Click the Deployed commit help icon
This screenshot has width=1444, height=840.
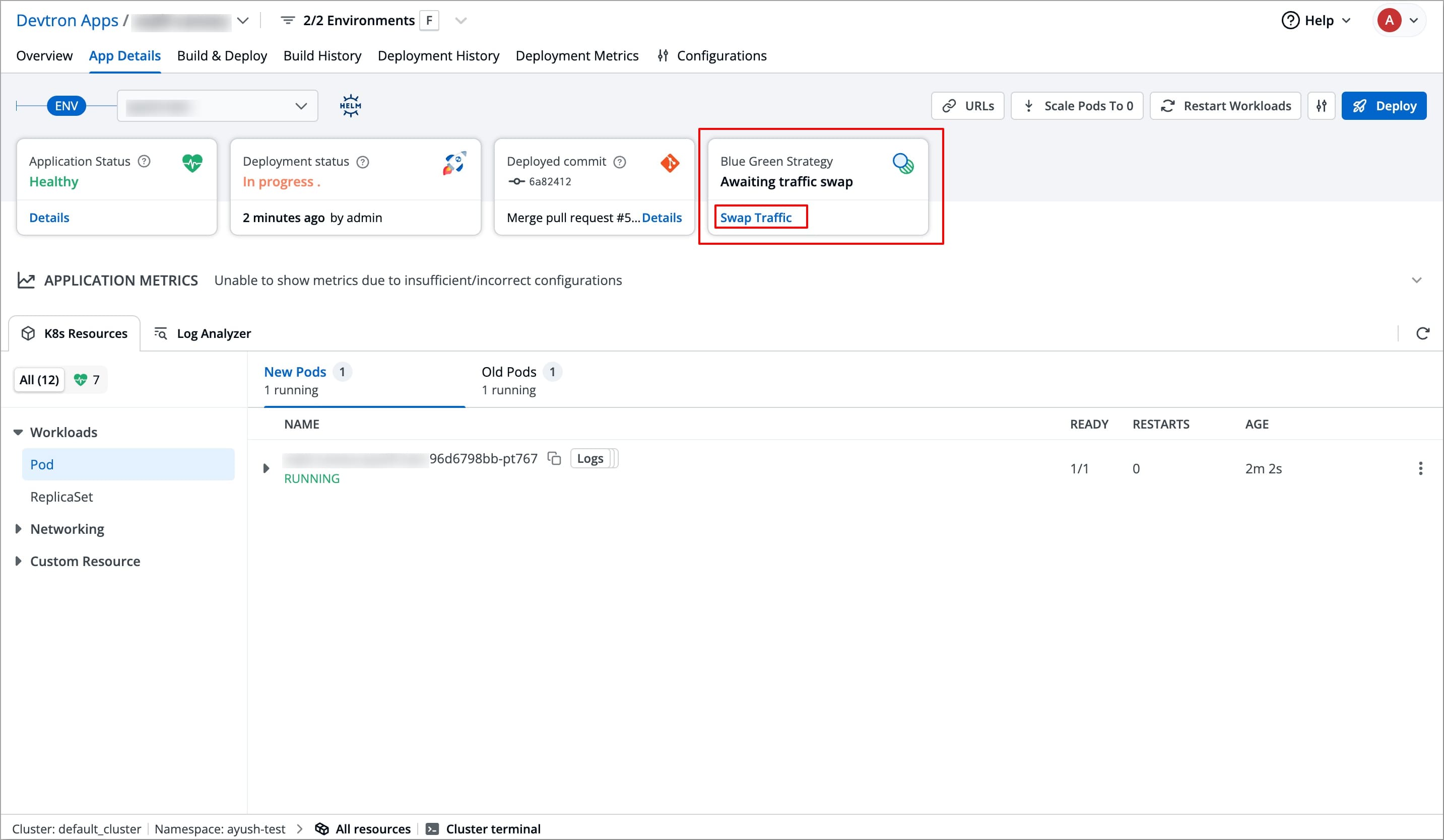619,162
